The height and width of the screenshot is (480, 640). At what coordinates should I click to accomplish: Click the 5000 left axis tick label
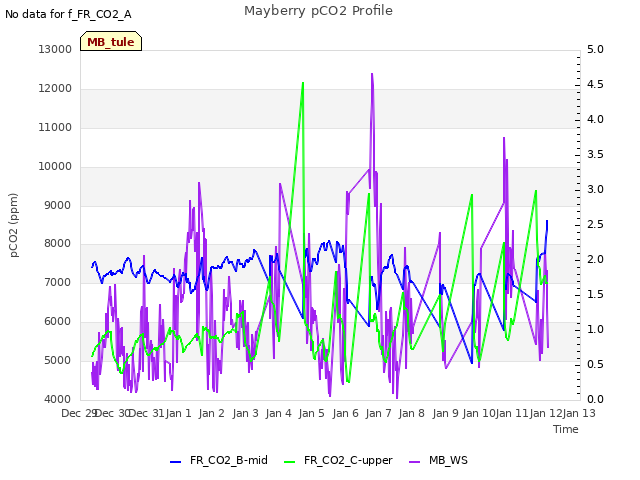coord(58,360)
